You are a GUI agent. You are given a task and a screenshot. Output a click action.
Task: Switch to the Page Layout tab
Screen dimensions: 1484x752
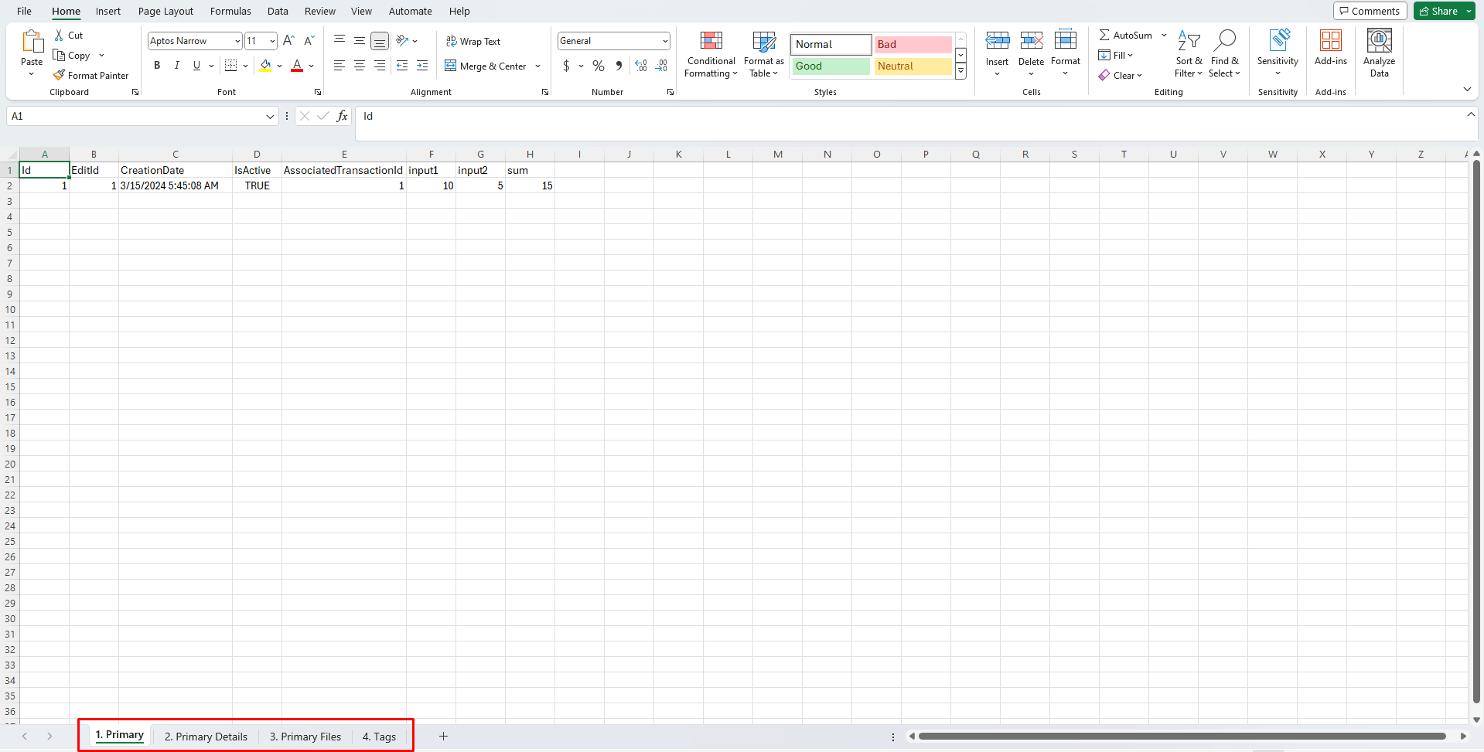pyautogui.click(x=166, y=11)
